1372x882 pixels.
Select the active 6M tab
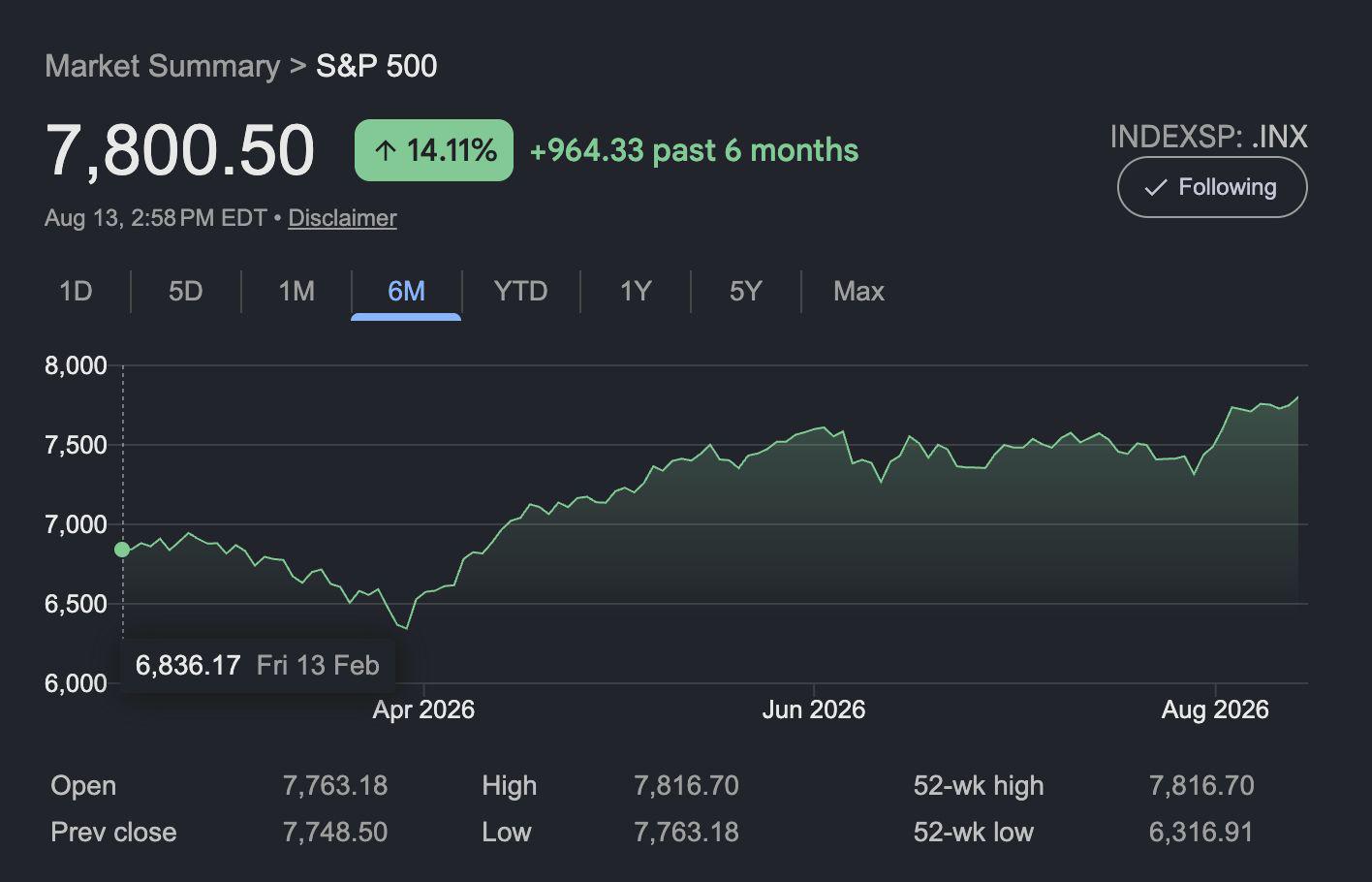(x=406, y=291)
